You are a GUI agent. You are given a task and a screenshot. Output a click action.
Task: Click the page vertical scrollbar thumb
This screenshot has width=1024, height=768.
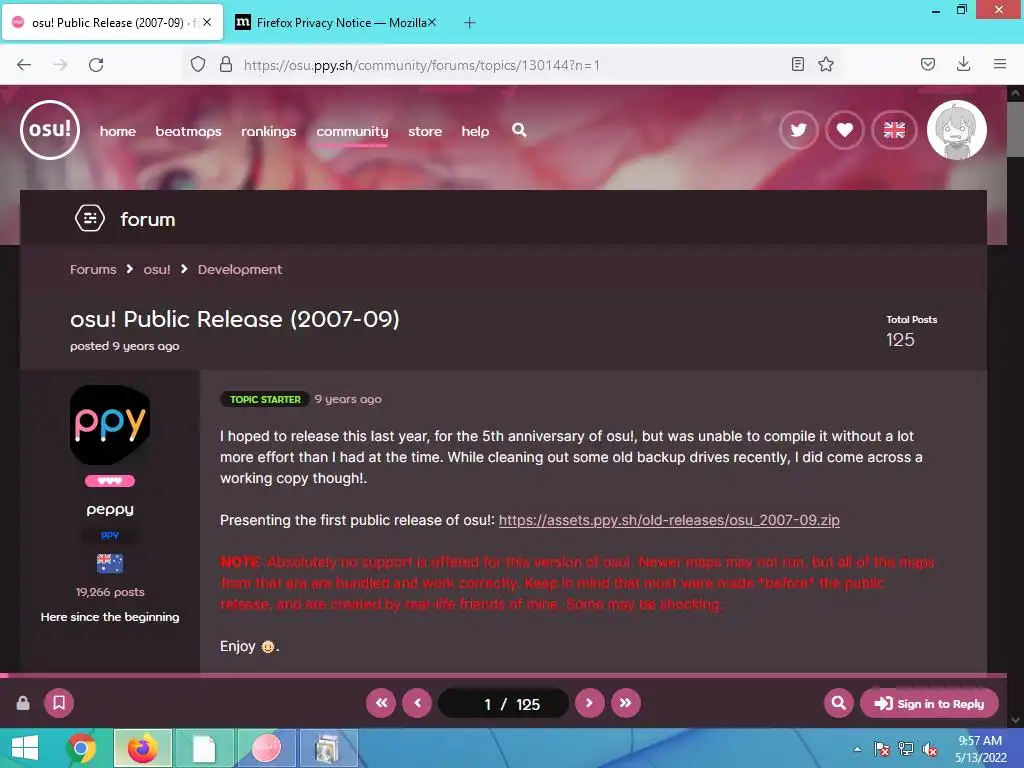[1015, 129]
